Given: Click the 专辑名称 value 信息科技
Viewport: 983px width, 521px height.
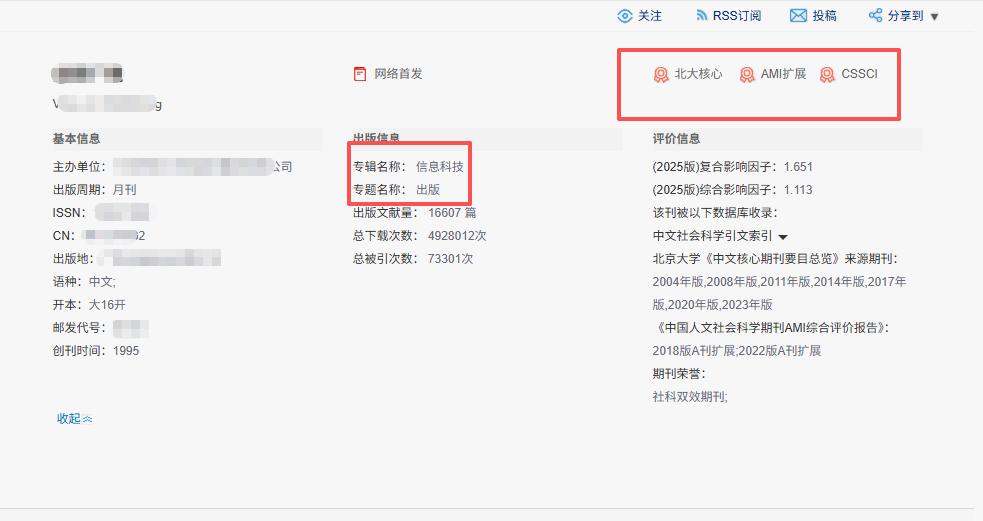Looking at the screenshot, I should [439, 167].
